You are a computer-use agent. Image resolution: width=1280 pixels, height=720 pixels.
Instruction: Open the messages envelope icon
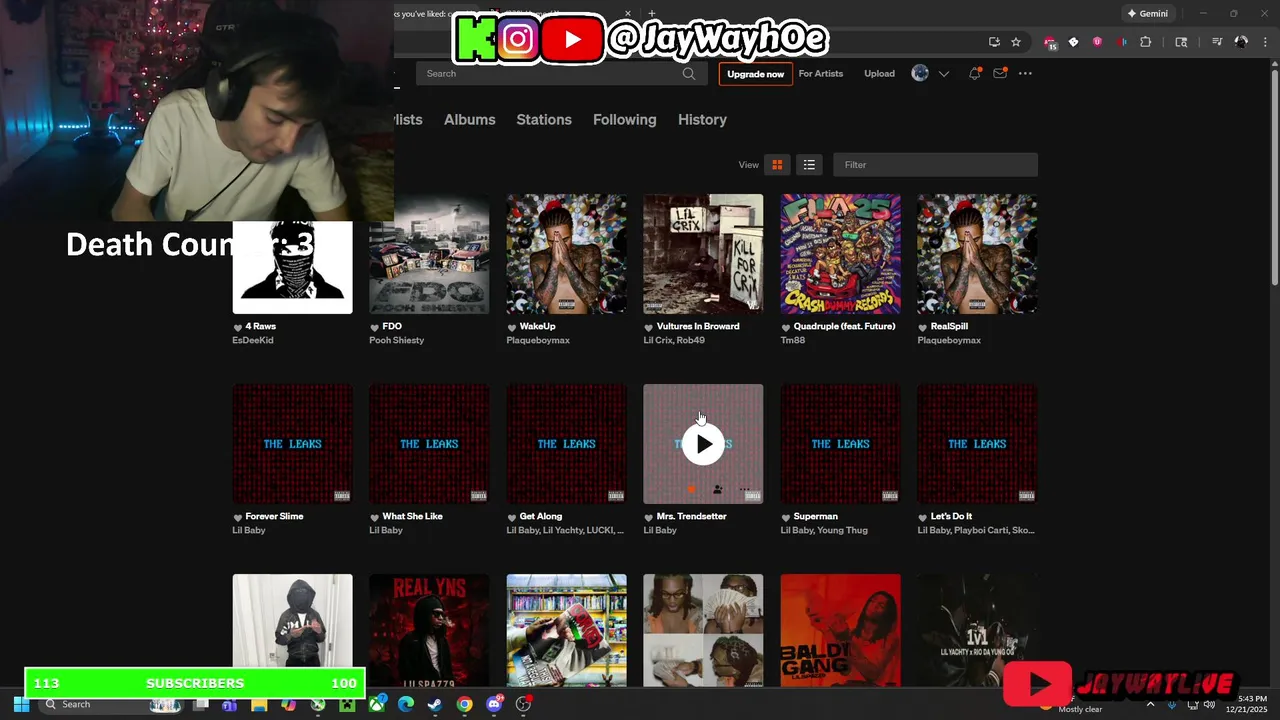(x=1000, y=74)
